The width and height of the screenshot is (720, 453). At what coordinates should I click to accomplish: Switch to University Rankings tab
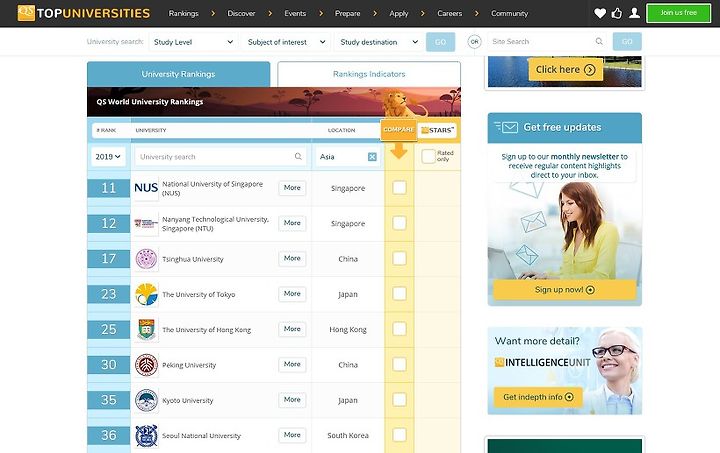178,74
